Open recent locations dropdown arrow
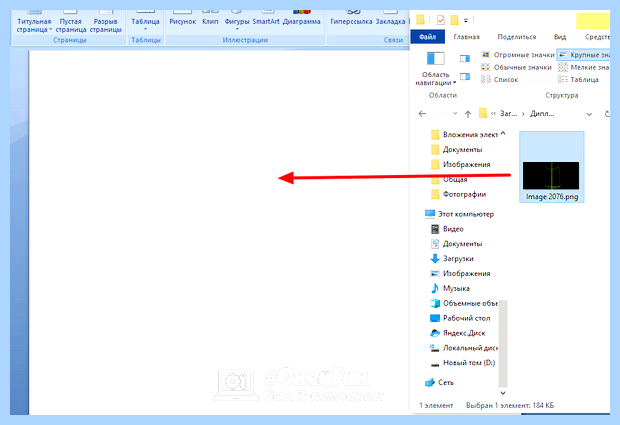Viewport: 620px width, 425px height. (455, 114)
